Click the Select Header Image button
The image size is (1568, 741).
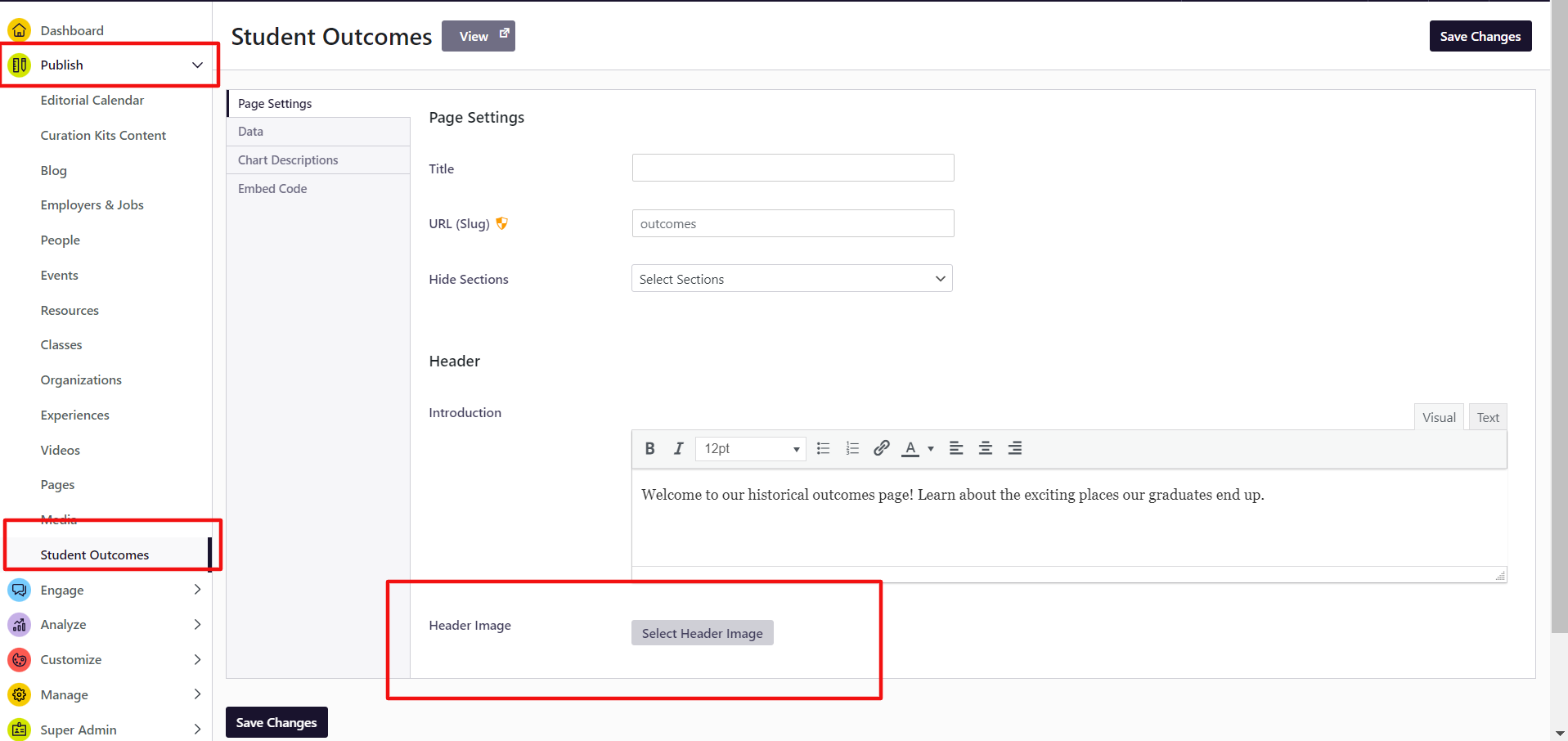click(x=702, y=633)
